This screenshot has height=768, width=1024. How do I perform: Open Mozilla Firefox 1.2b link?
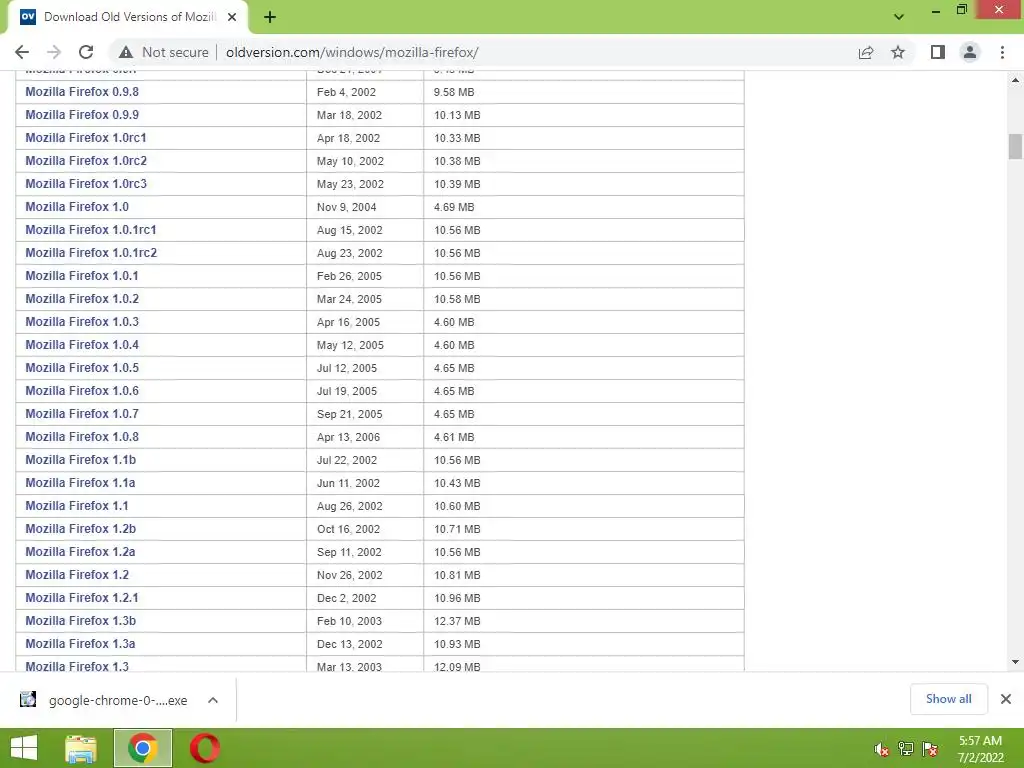click(81, 529)
